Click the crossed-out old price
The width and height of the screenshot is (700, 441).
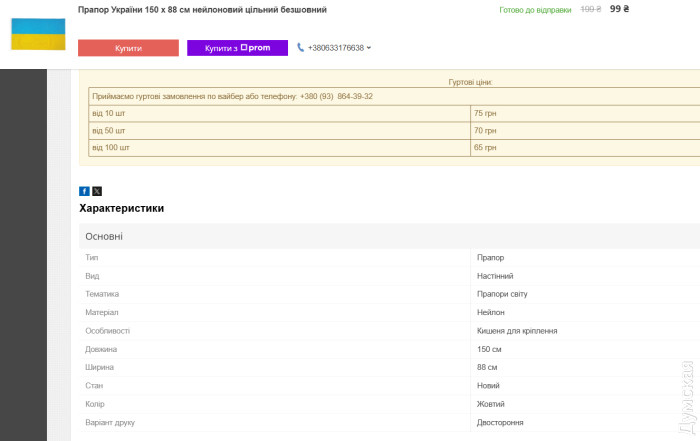(x=591, y=10)
